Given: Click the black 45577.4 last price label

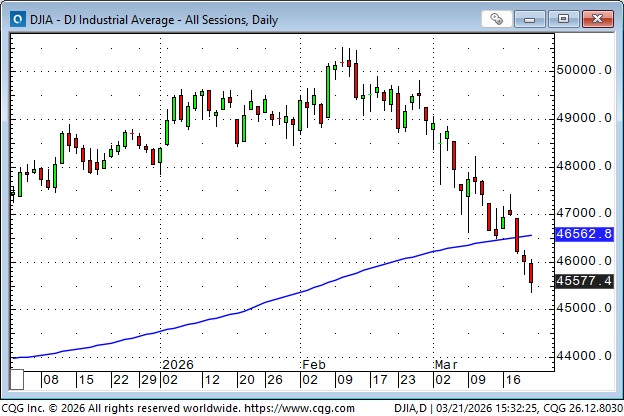Looking at the screenshot, I should click(x=586, y=282).
